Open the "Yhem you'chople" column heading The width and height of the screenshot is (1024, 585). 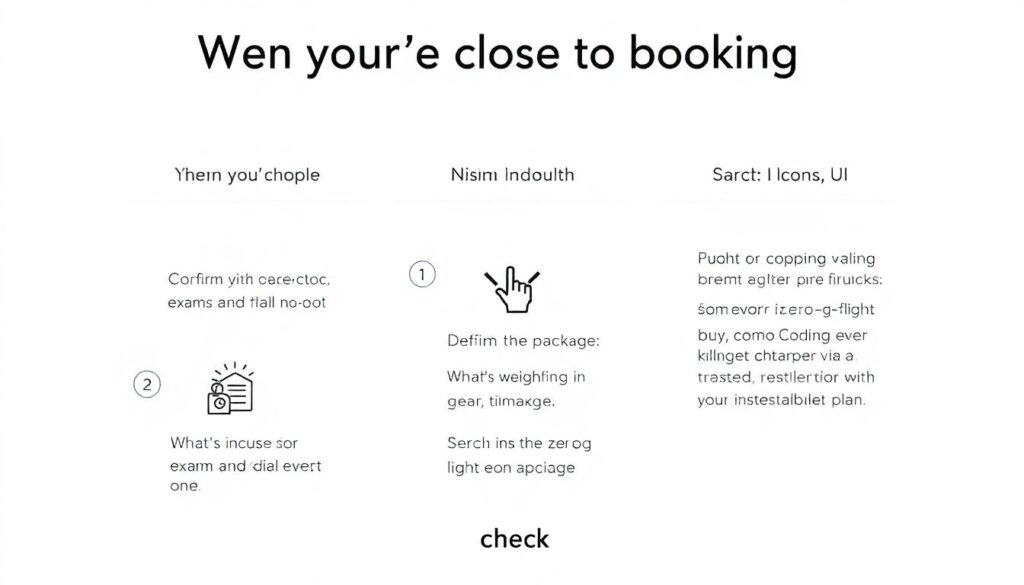[x=247, y=175]
